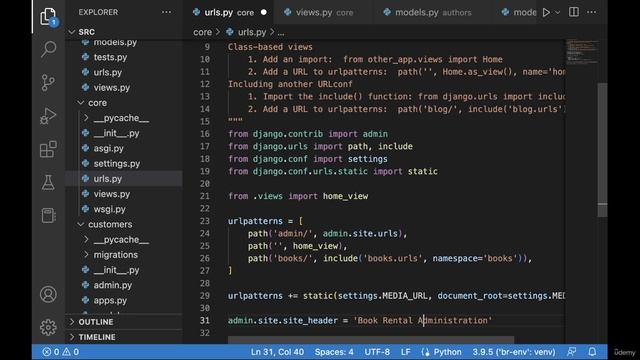
Task: Click the Explorer more actions ellipsis
Action: click(x=167, y=12)
